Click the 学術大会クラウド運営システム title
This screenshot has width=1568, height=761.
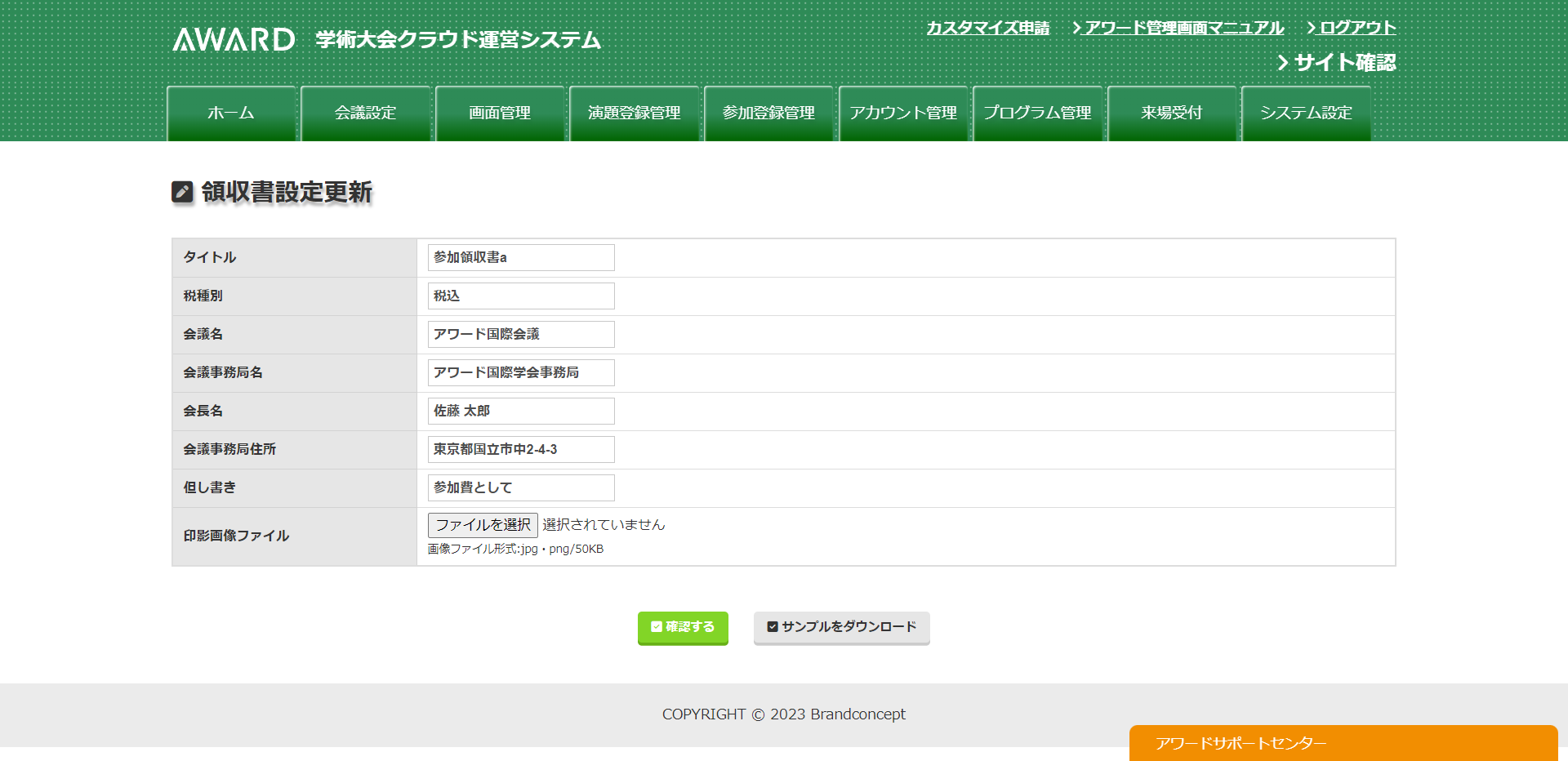click(x=458, y=40)
